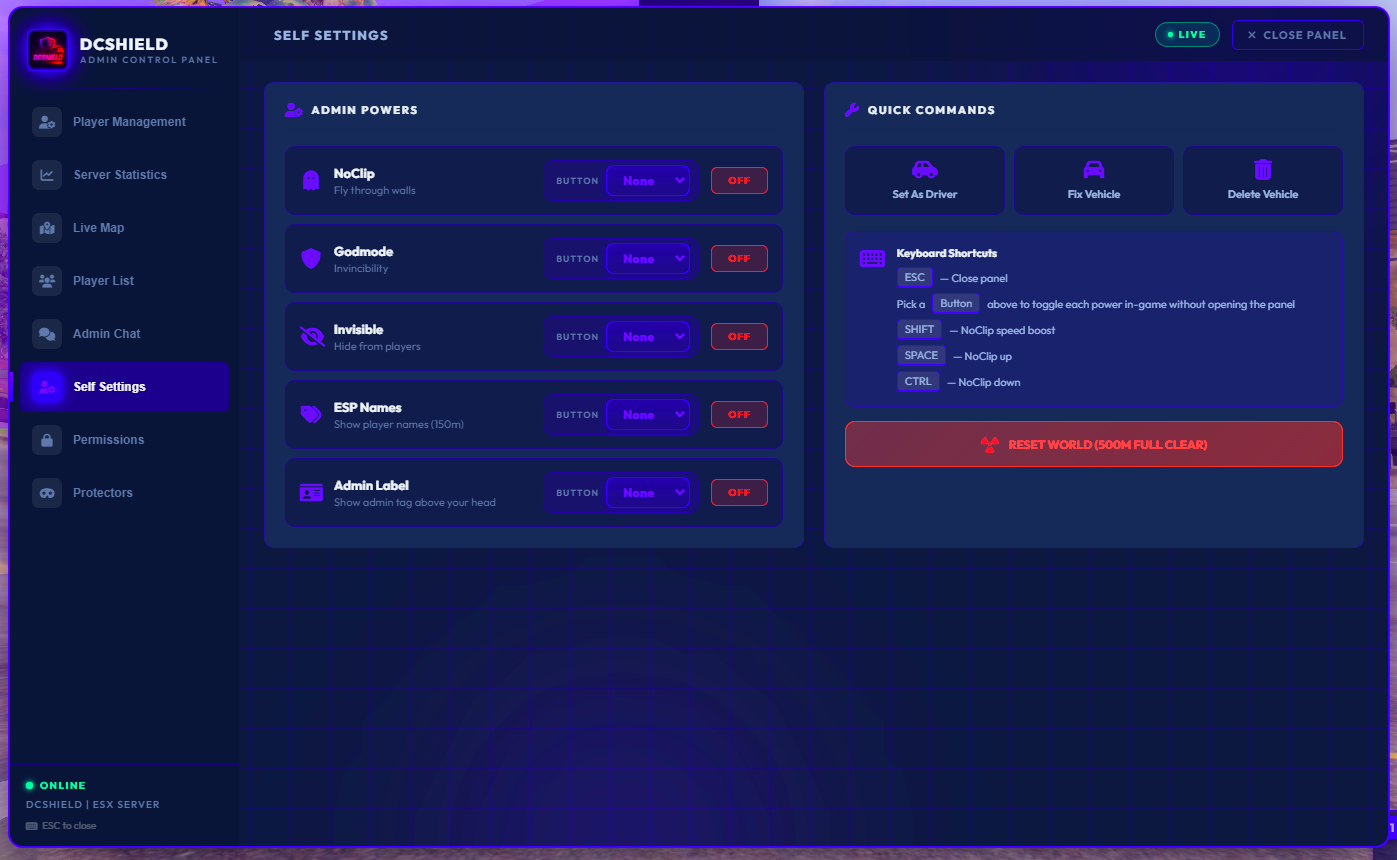The width and height of the screenshot is (1397, 860).
Task: Click the ESP Names tag icon
Action: point(311,415)
